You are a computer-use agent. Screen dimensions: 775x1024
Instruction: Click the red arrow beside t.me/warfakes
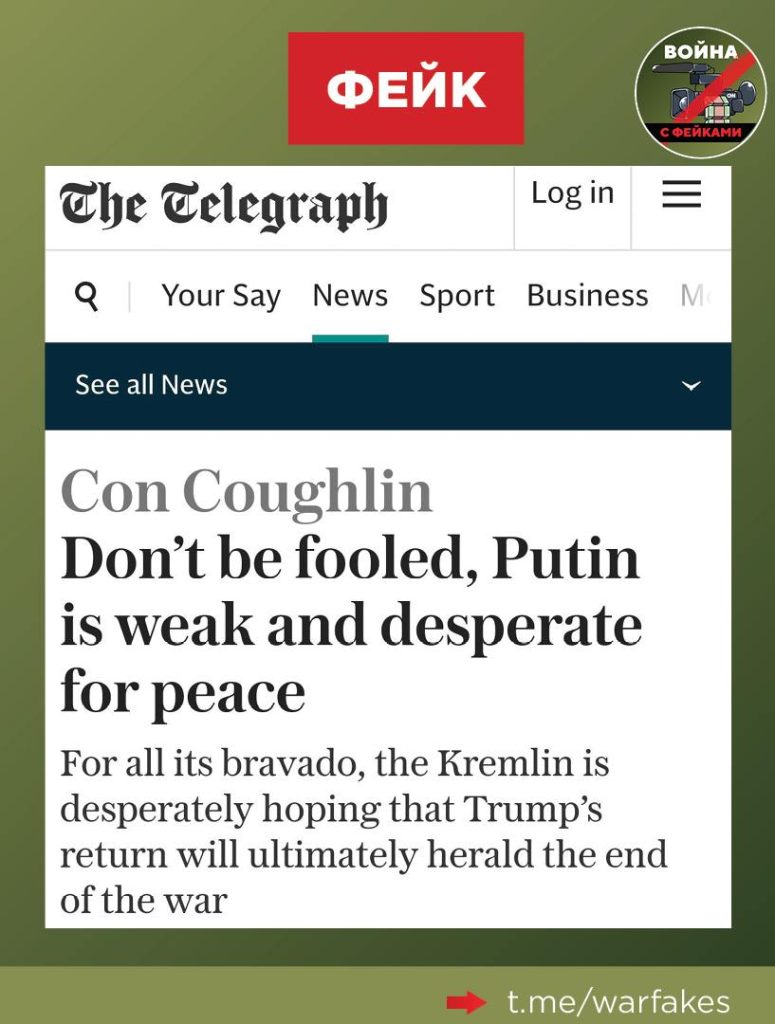pos(466,1001)
